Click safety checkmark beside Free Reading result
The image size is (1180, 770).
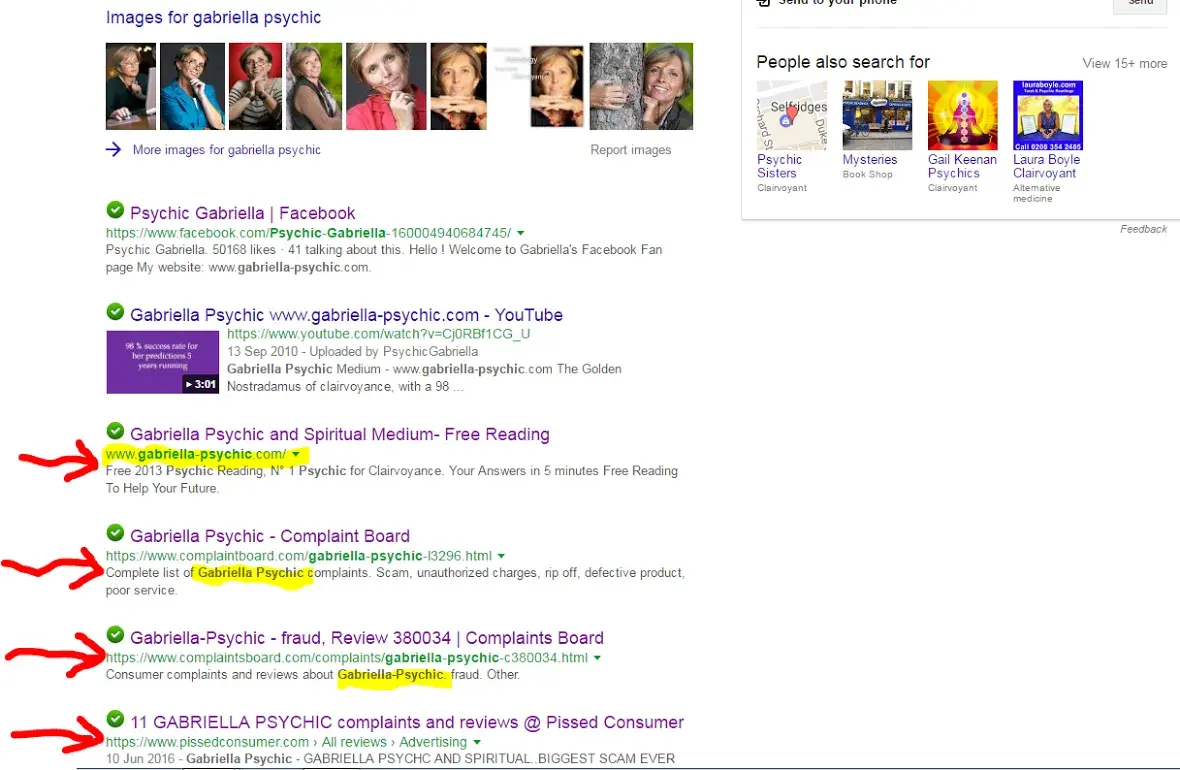coord(115,431)
